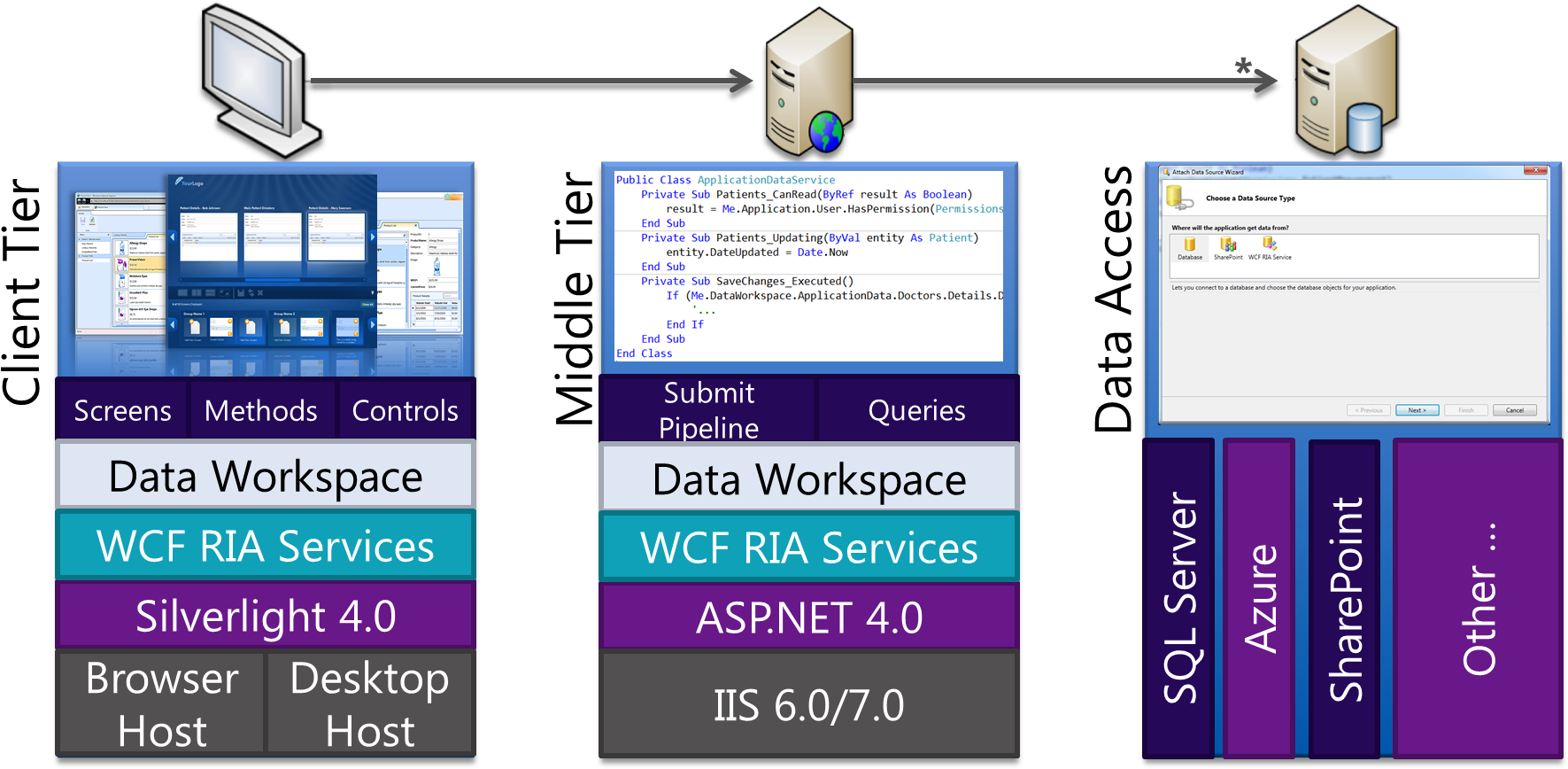Select the SharePoint icon in the wizard

(1228, 249)
